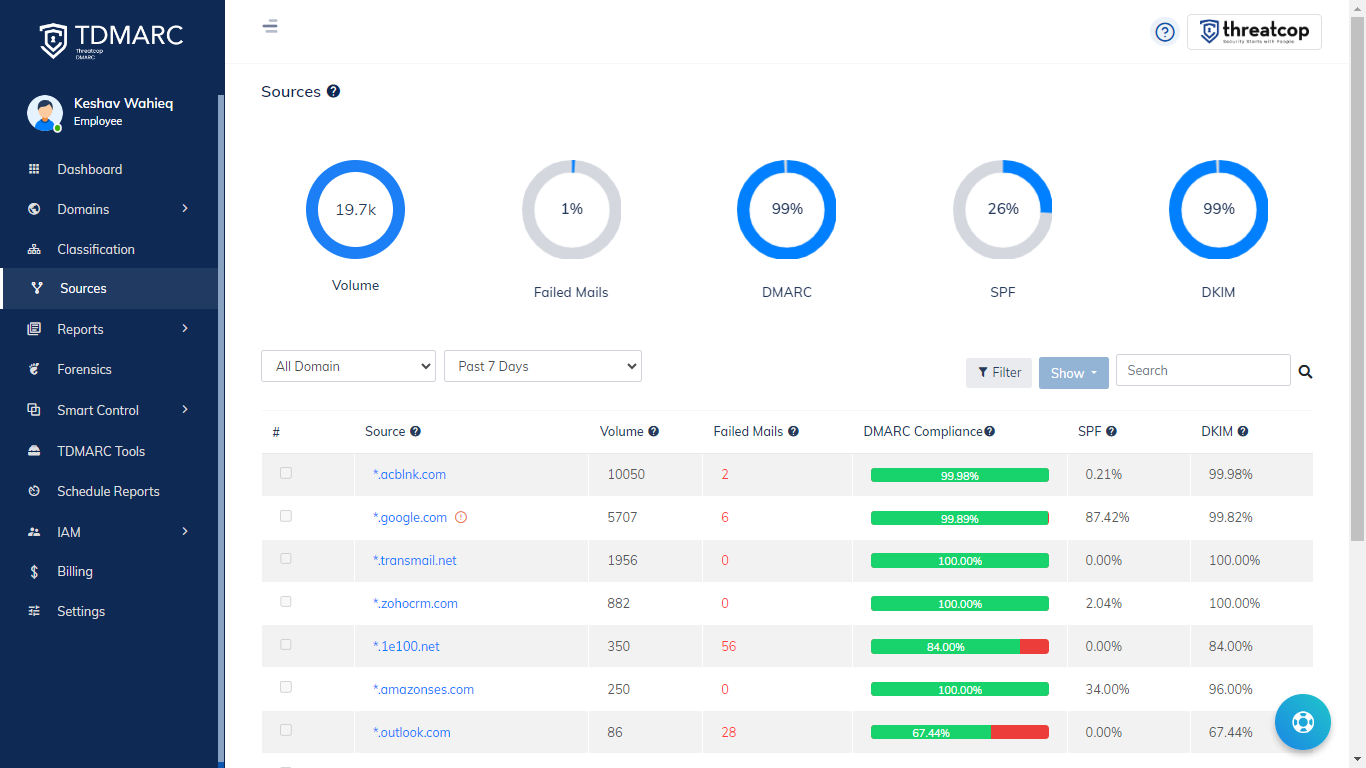Open the *.acblnk.com source link

[409, 475]
